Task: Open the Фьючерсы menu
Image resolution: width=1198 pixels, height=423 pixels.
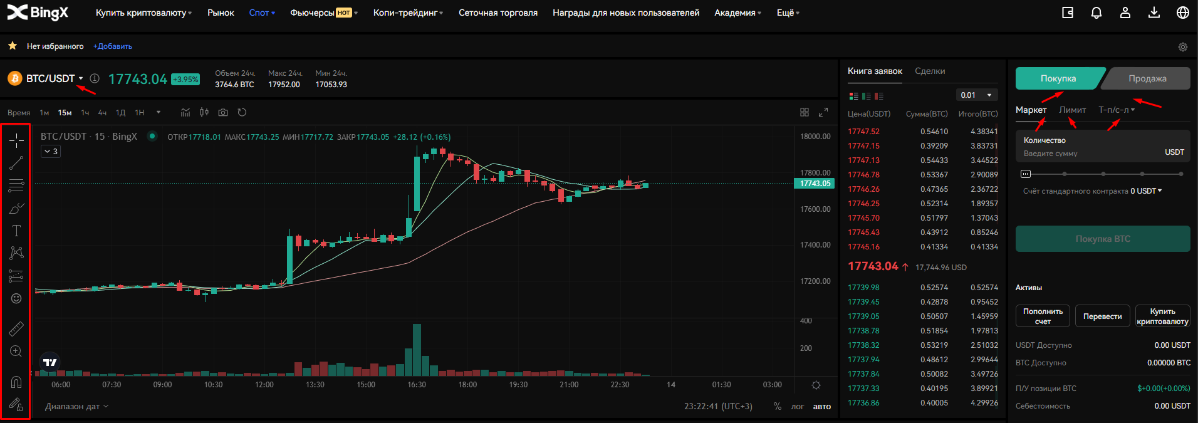Action: click(x=325, y=13)
